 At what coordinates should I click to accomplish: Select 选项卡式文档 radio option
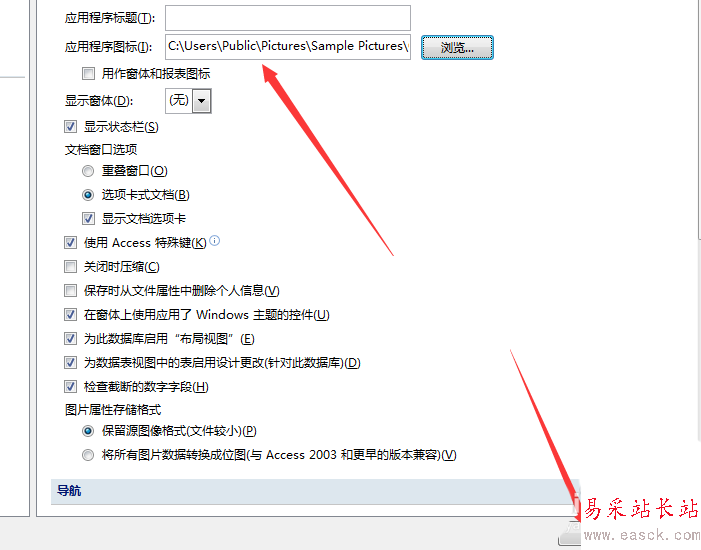(88, 195)
